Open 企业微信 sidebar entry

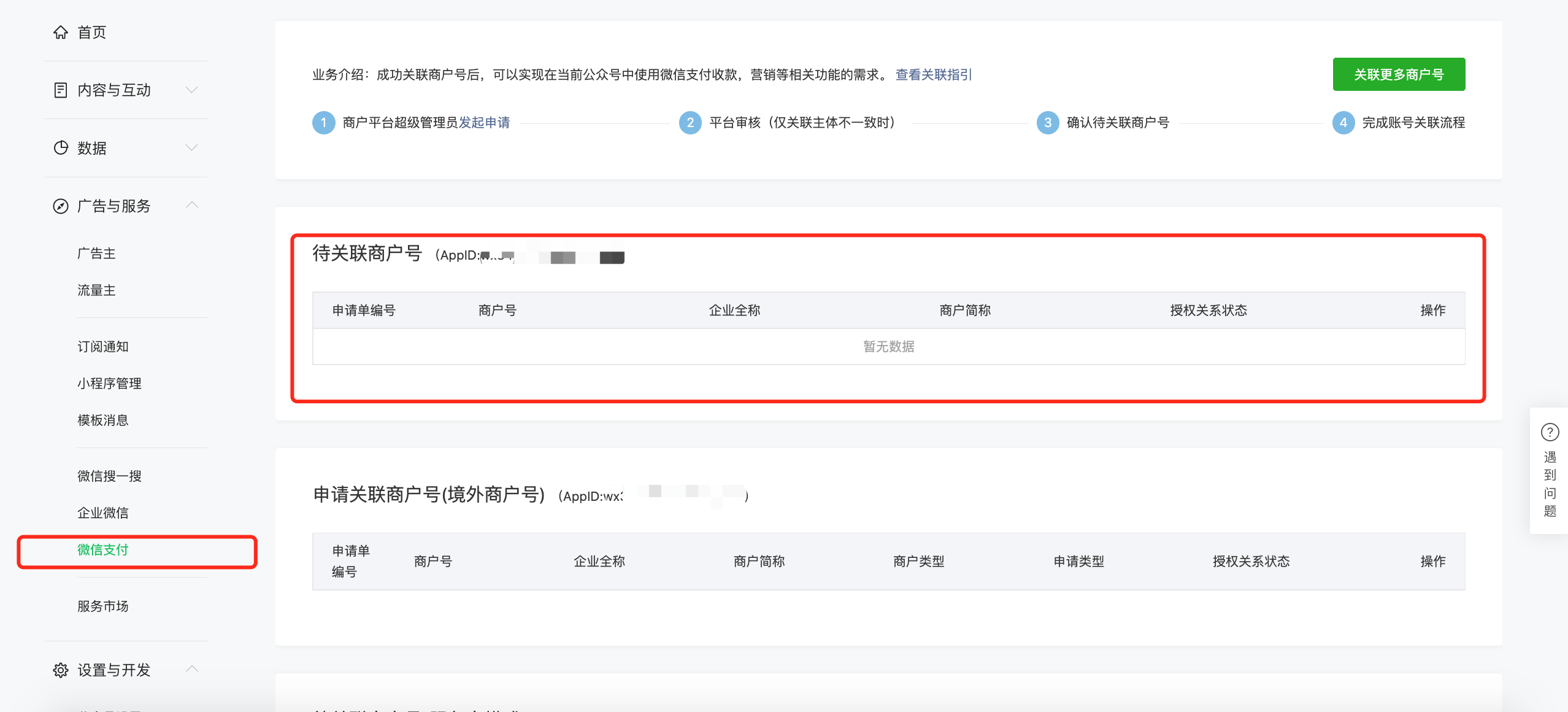coord(103,513)
